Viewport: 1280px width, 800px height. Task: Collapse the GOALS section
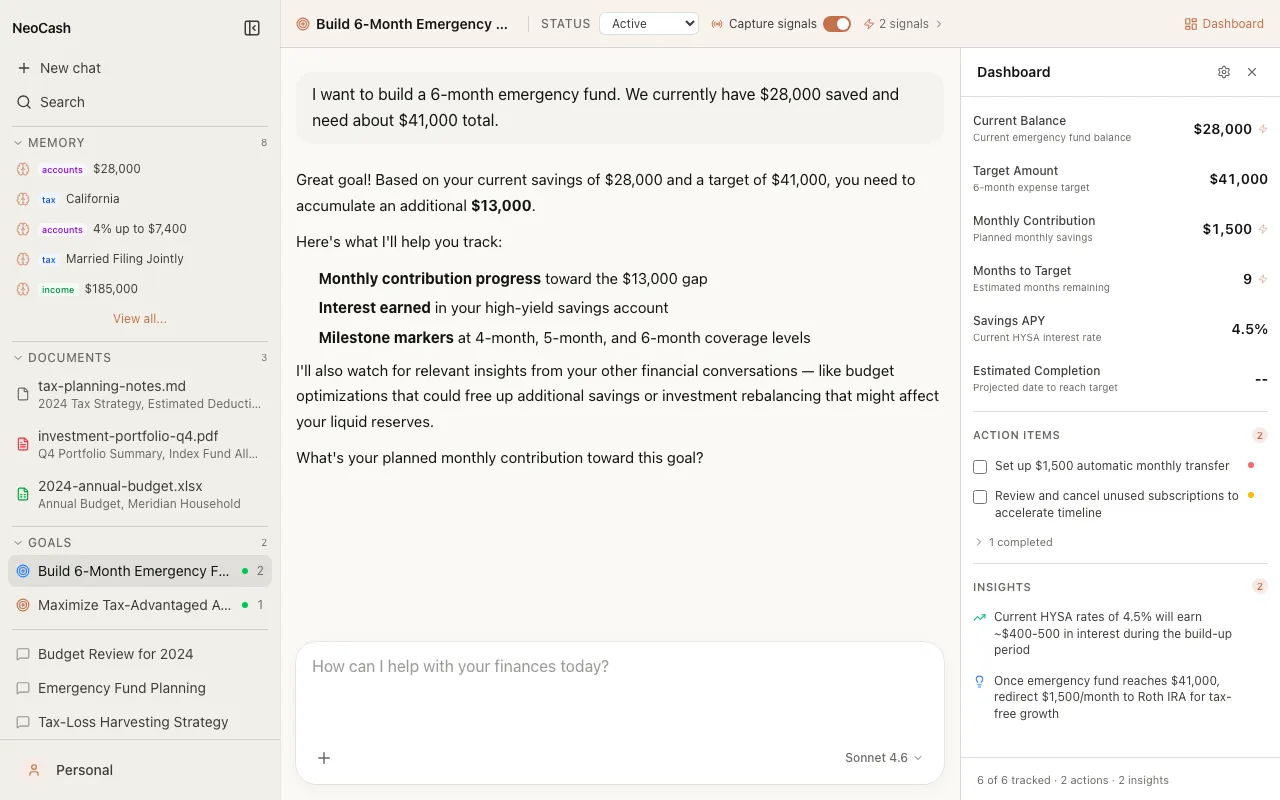(x=18, y=543)
